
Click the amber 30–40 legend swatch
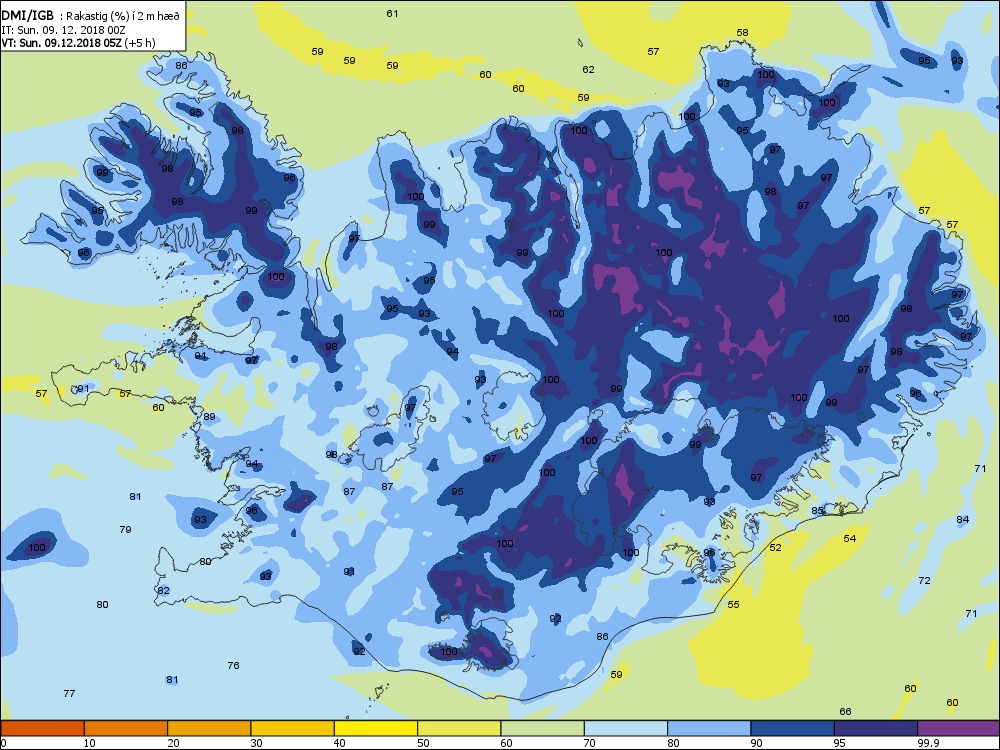click(x=293, y=728)
